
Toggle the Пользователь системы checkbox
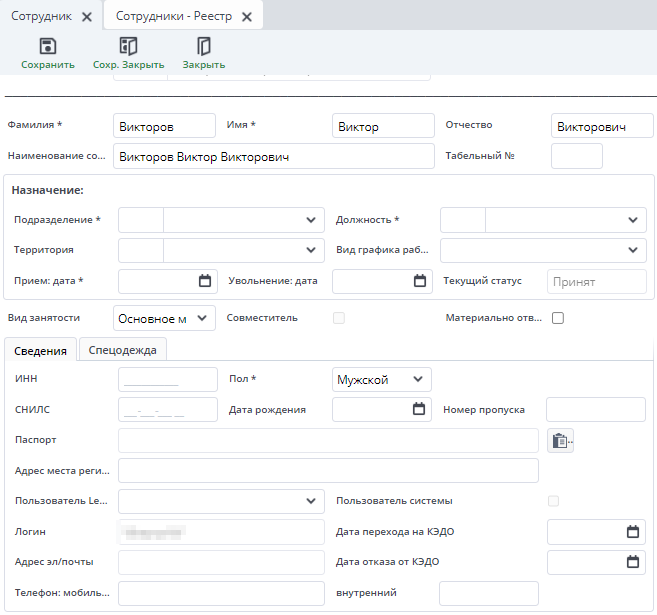(x=553, y=501)
